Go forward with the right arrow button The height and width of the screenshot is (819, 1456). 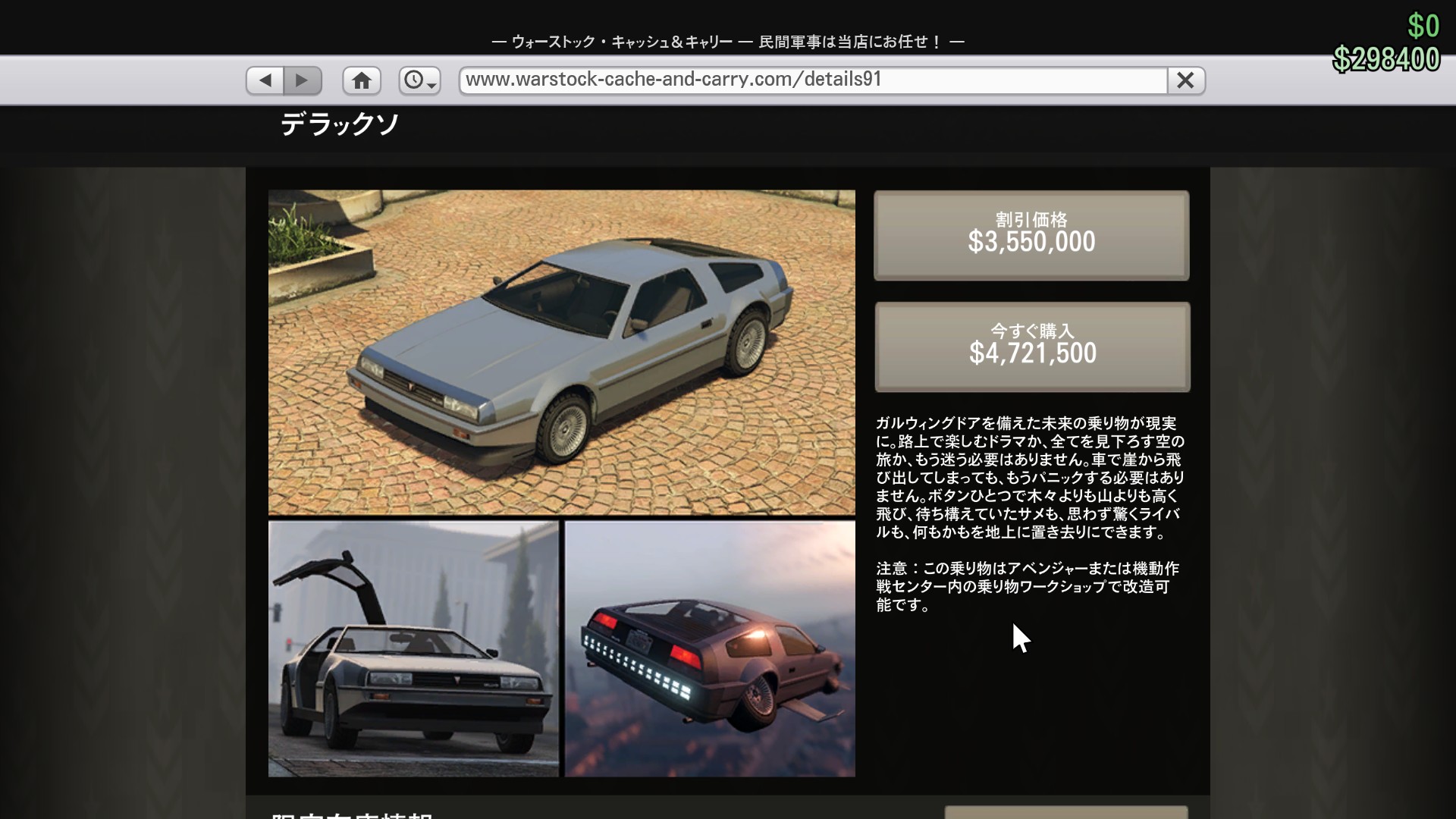[x=303, y=80]
